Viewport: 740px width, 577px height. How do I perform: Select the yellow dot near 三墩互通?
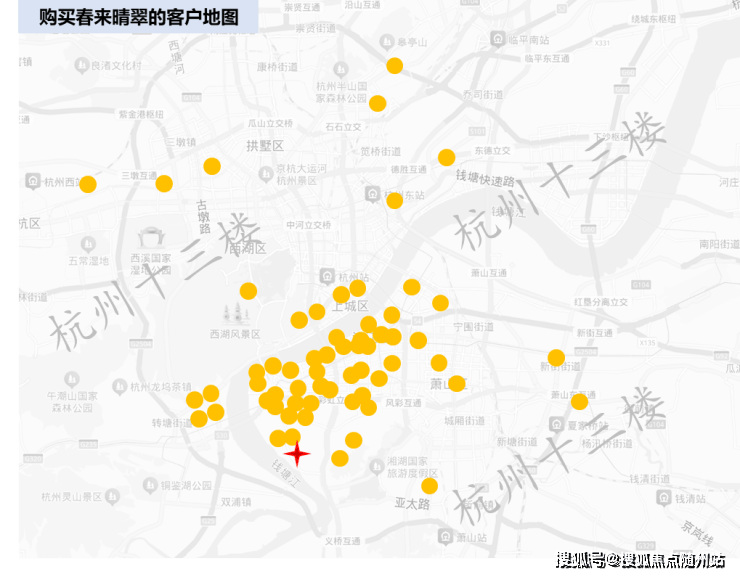164,183
